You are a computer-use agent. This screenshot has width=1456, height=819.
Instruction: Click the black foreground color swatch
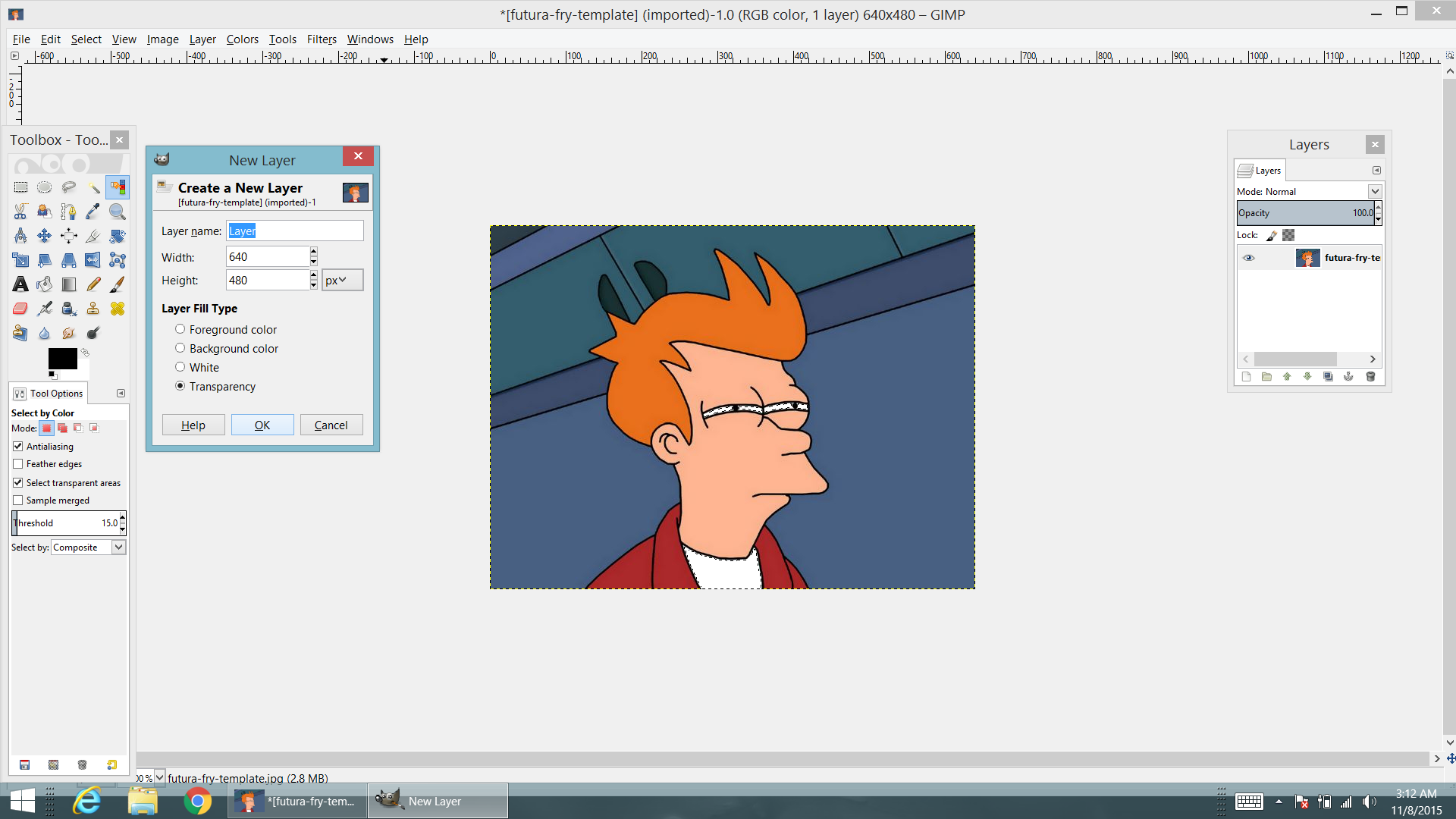[62, 358]
